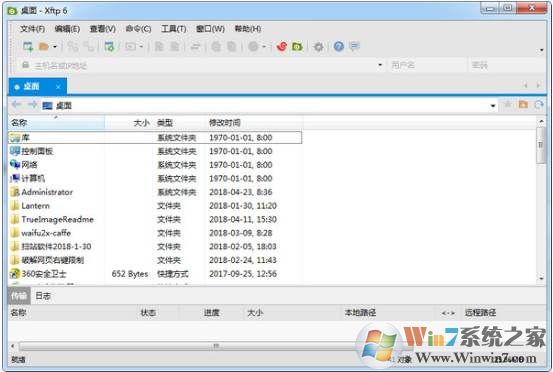Image resolution: width=553 pixels, height=372 pixels.
Task: Expand the path bar dropdown arrow
Action: click(493, 106)
